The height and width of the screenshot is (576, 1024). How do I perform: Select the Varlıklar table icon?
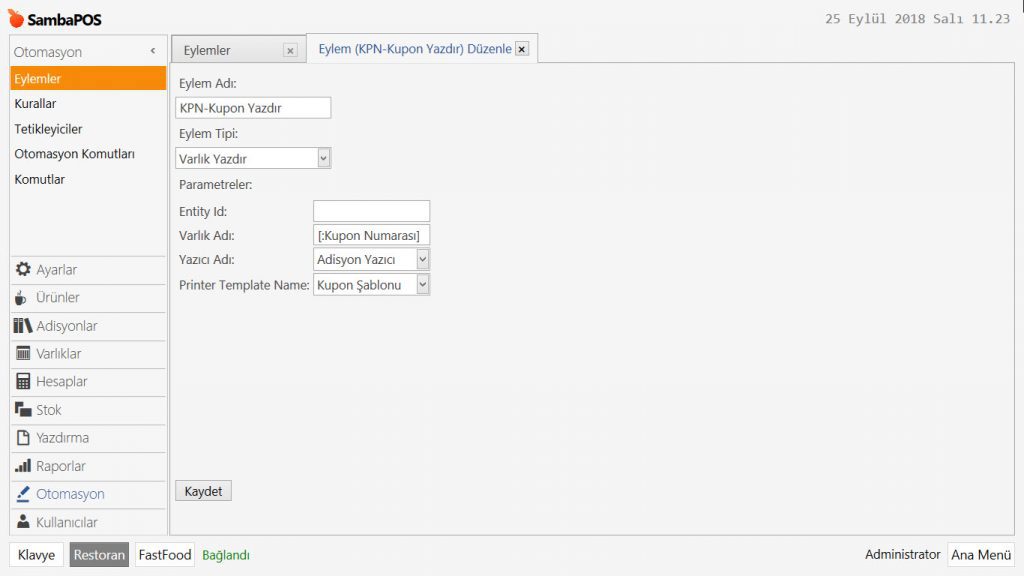pos(23,354)
